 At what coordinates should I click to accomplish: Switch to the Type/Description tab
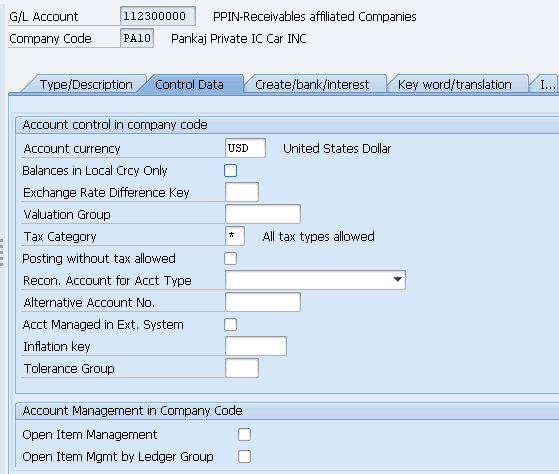(x=86, y=84)
